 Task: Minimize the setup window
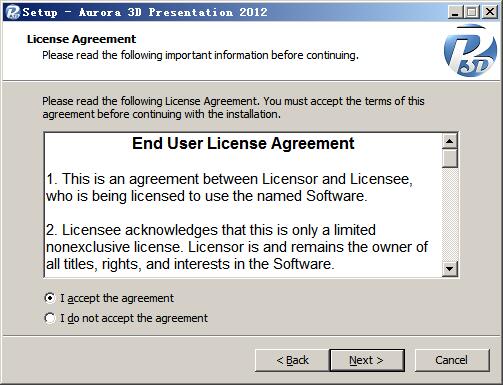455,12
